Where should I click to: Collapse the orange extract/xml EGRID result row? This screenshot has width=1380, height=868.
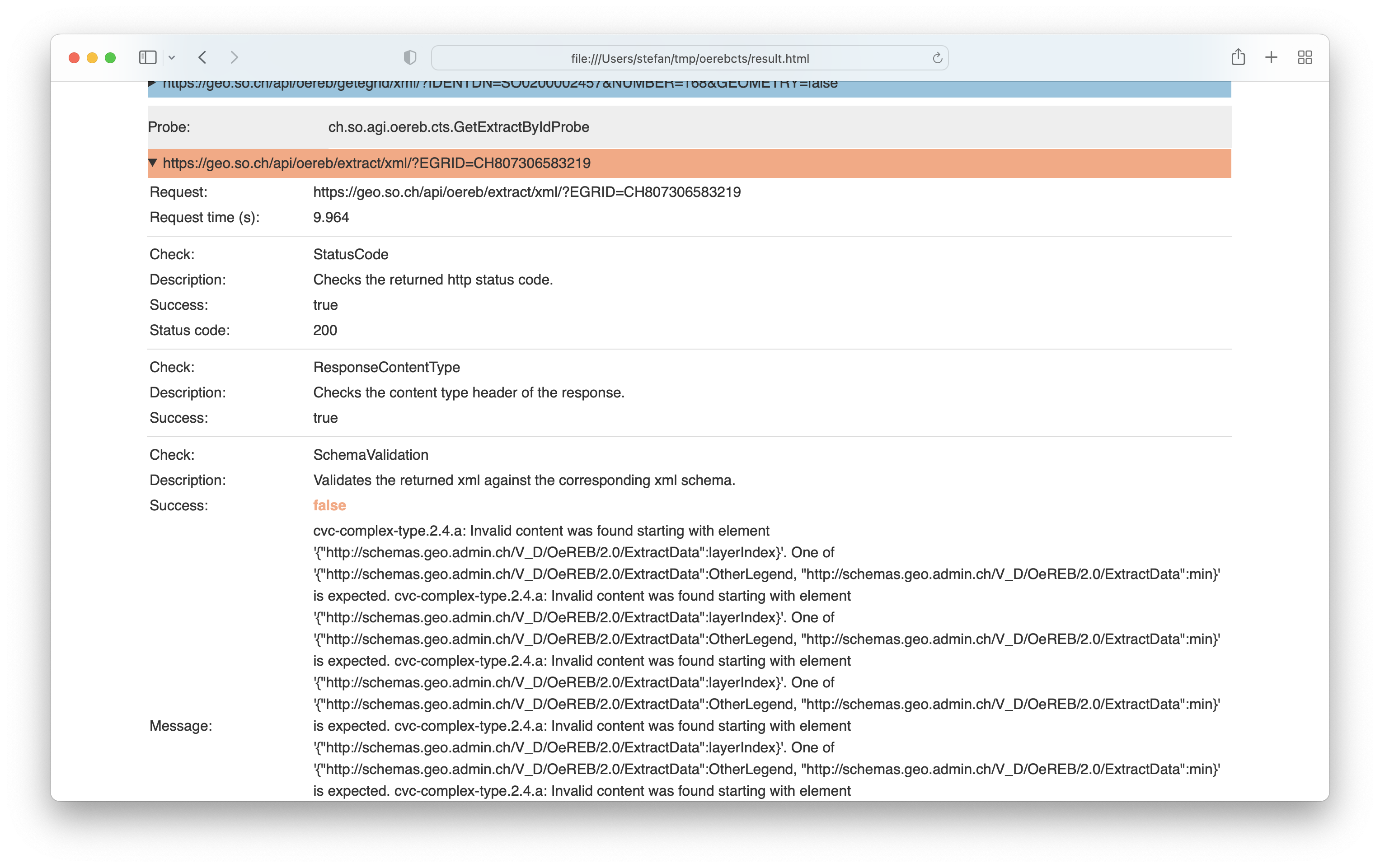pyautogui.click(x=690, y=163)
